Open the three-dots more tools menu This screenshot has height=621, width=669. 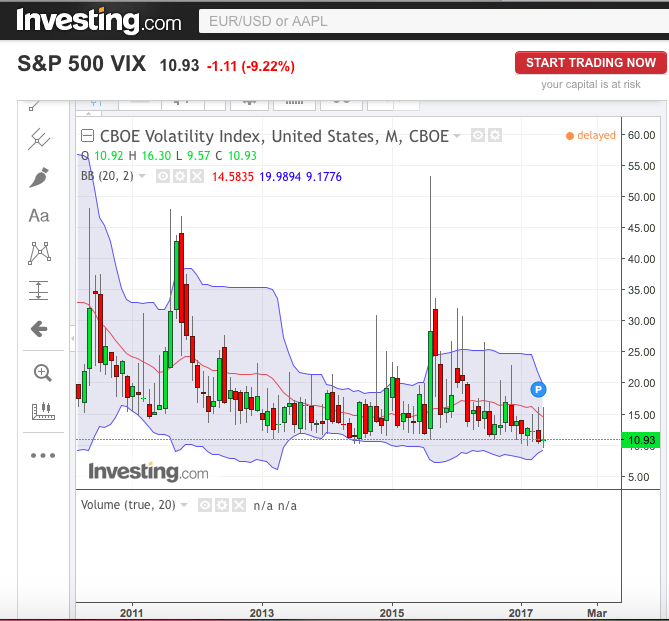(43, 455)
